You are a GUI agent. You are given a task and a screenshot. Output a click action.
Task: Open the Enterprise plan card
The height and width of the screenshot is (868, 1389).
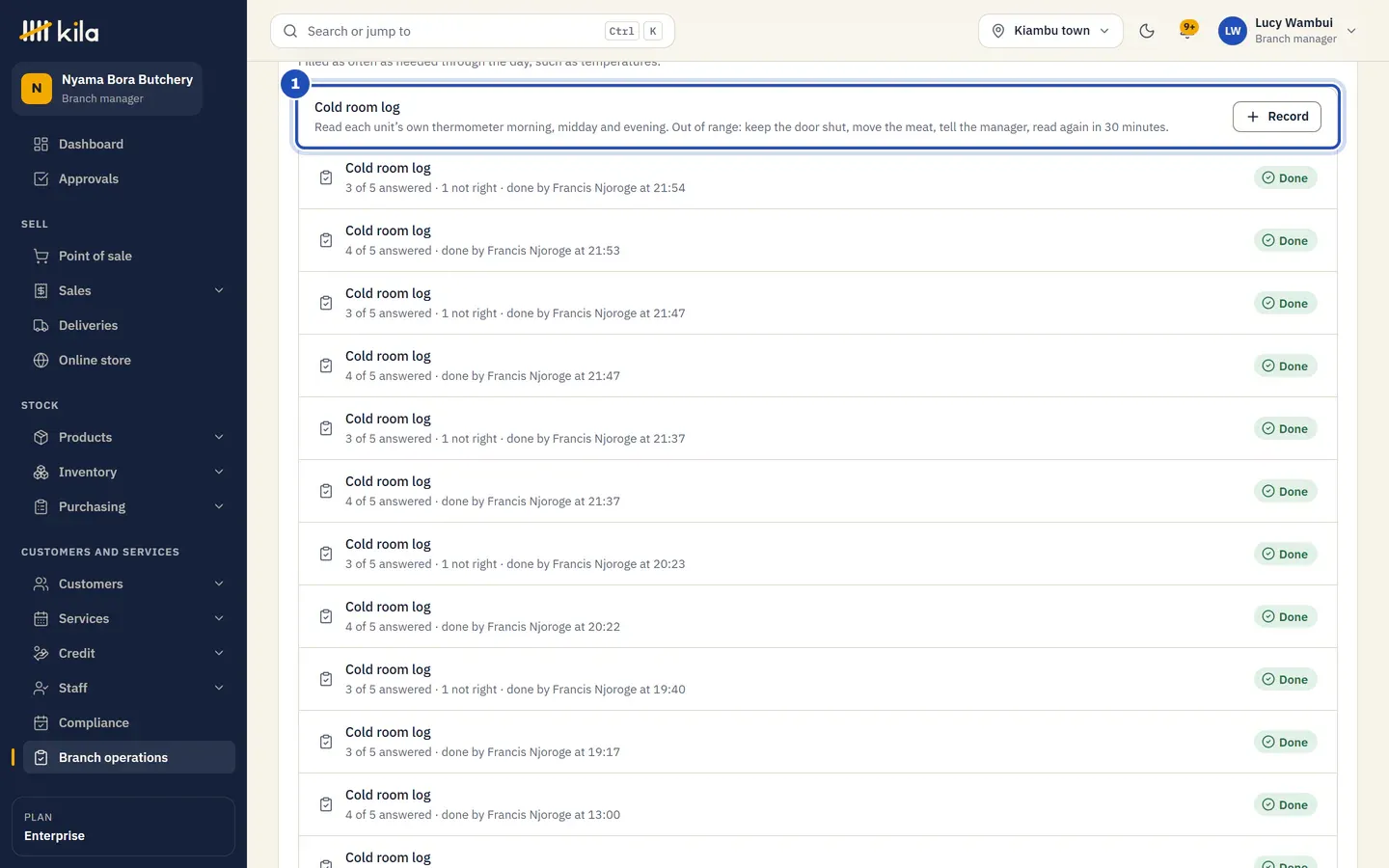tap(123, 827)
